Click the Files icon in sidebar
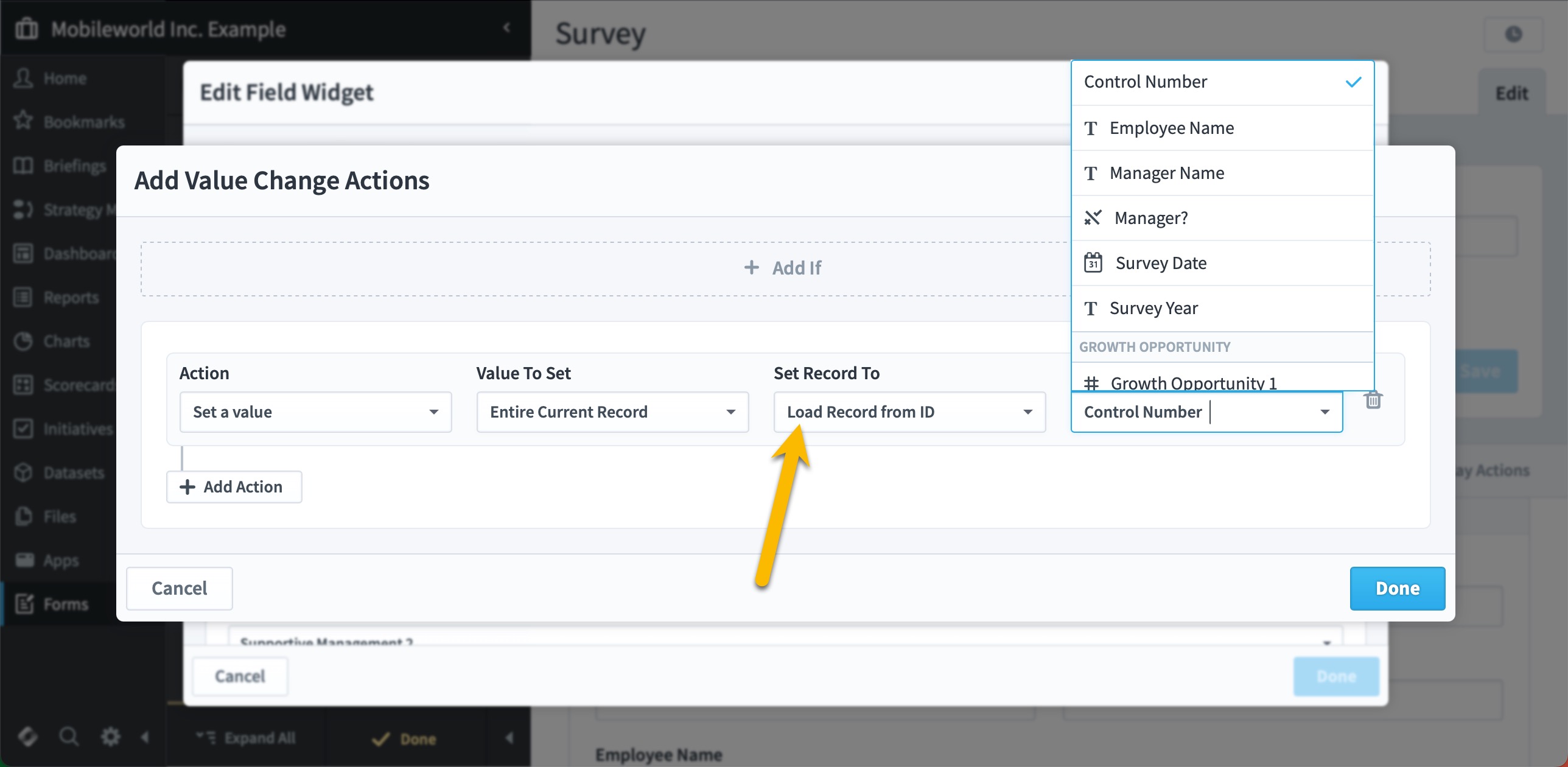The image size is (1568, 767). (x=24, y=516)
